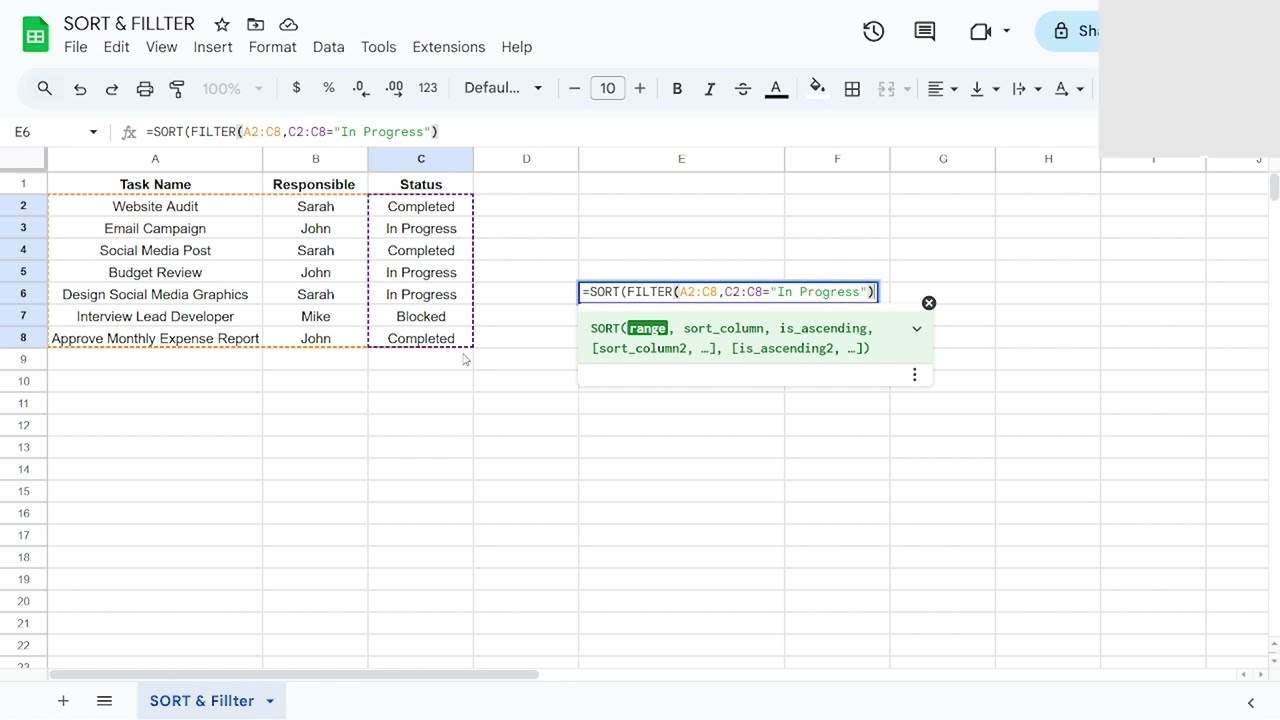1280x720 pixels.
Task: Open the text color picker
Action: point(776,89)
